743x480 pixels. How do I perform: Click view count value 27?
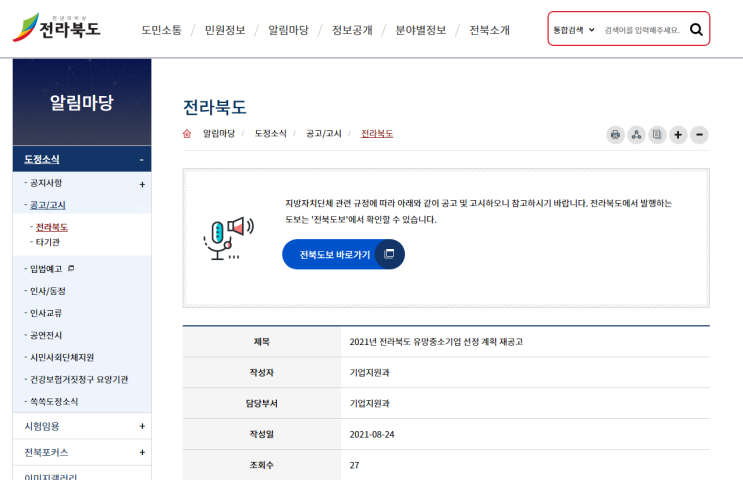(354, 465)
